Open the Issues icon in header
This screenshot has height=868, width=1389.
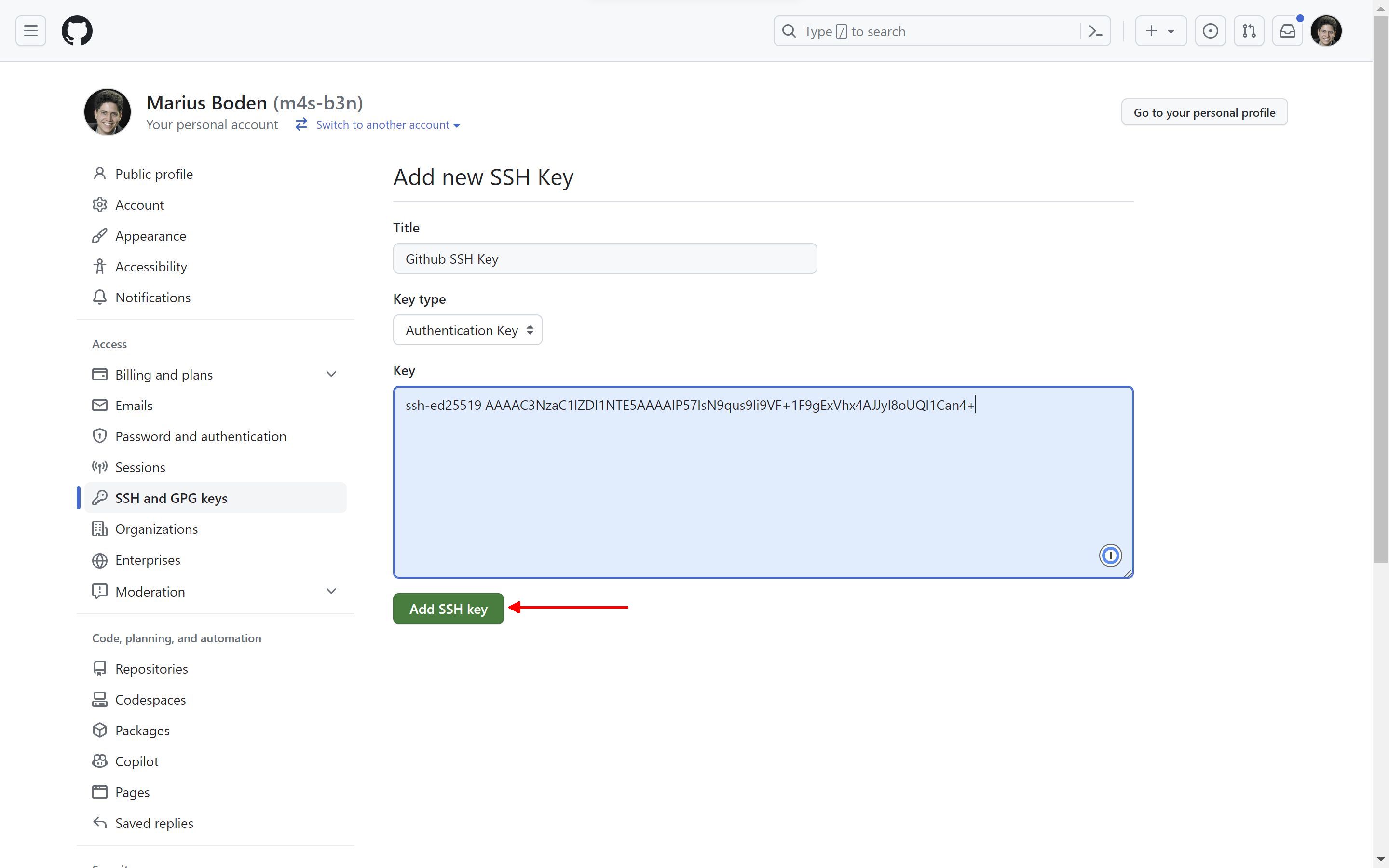(x=1210, y=31)
